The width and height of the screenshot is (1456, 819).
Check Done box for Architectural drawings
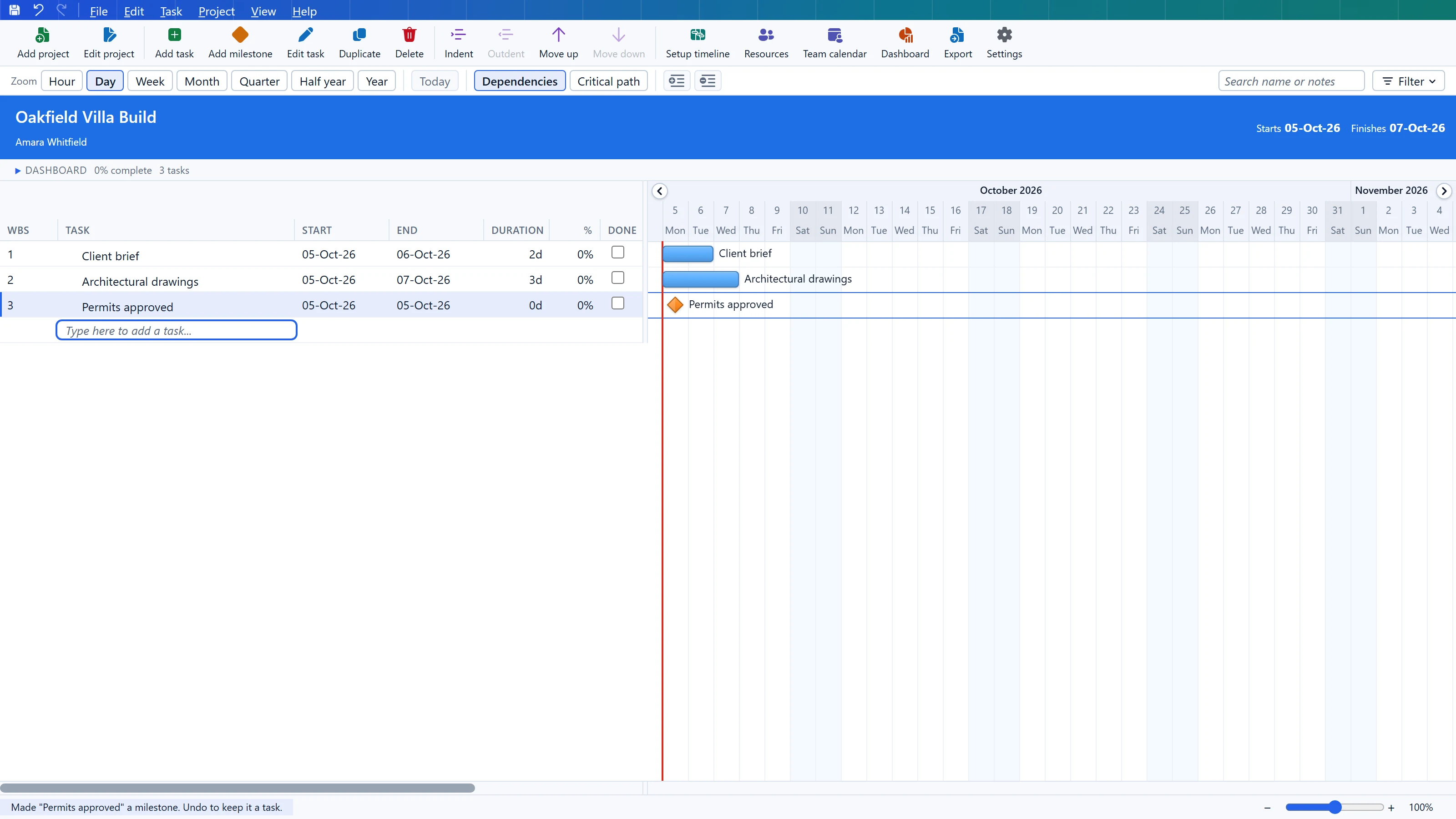click(618, 278)
